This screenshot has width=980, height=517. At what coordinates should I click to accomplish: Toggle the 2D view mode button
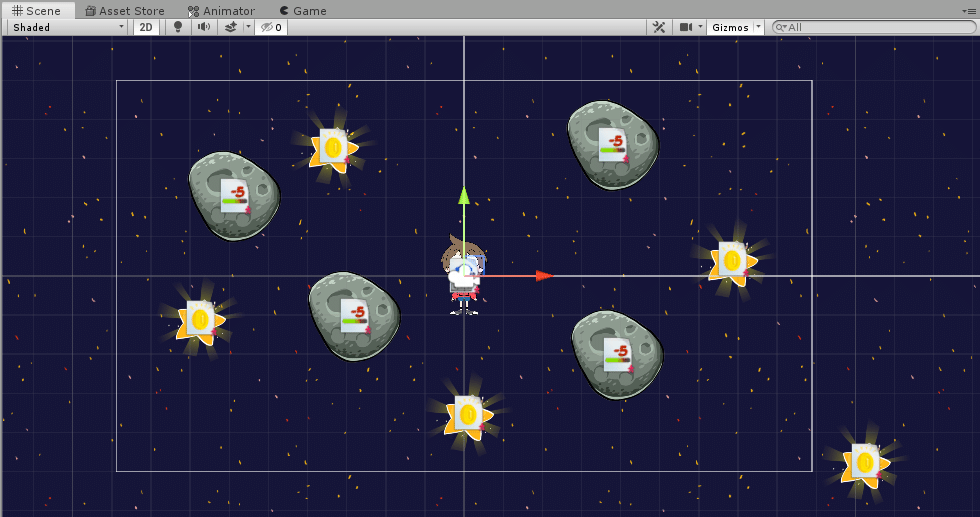146,27
